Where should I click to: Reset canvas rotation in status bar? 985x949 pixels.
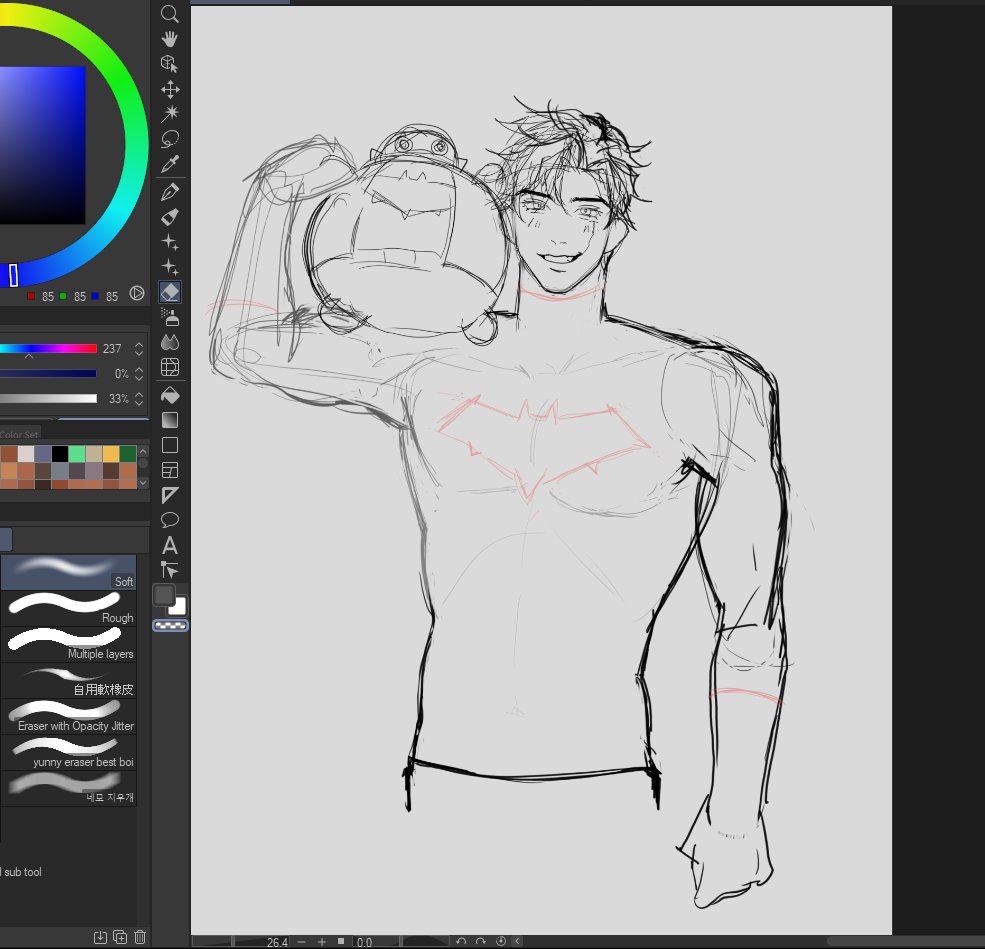coord(501,941)
